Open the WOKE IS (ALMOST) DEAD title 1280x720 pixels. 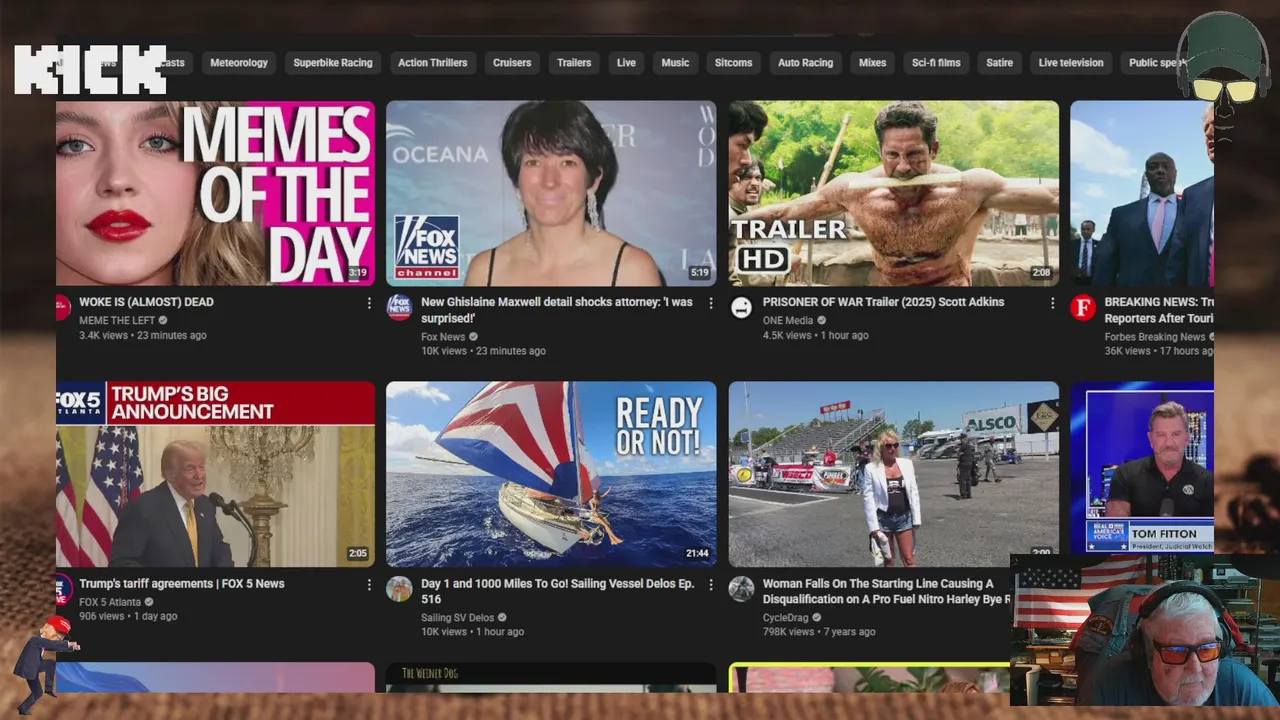pos(146,302)
